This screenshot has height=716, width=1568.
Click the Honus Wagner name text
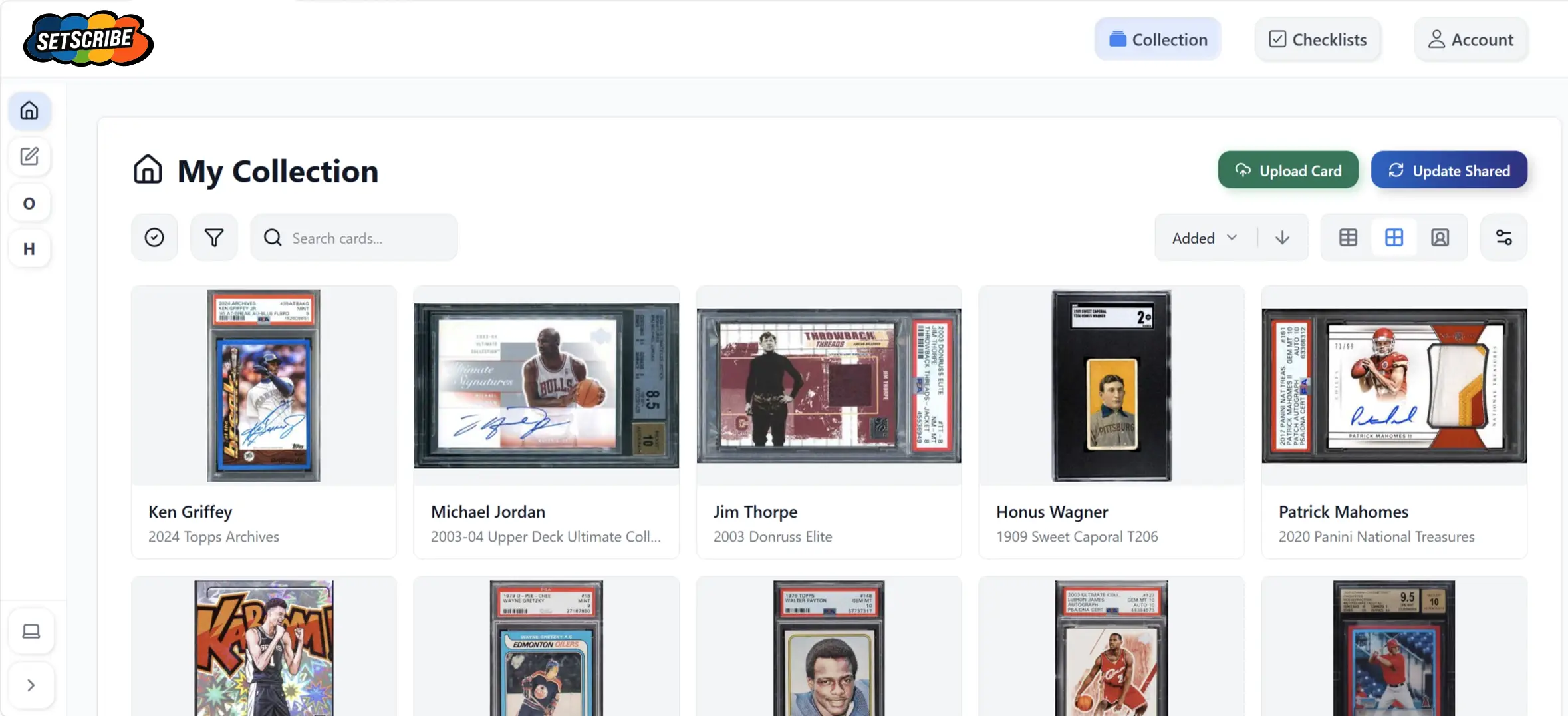point(1052,512)
